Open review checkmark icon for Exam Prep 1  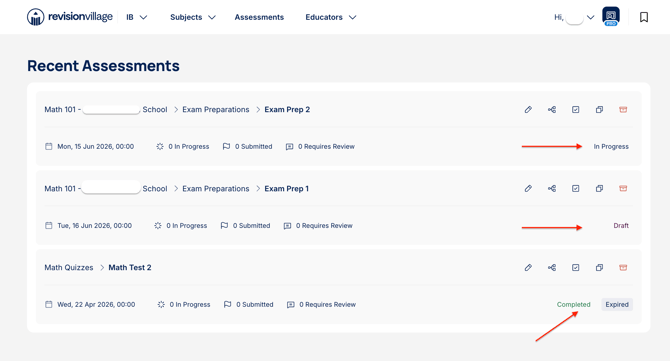pos(576,188)
